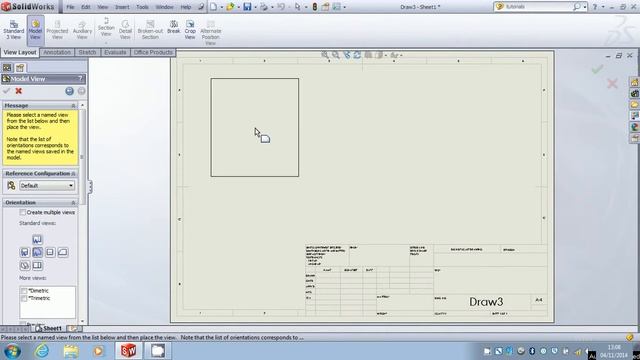Click the Alternate Position View tool
This screenshot has width=640, height=360.
point(210,33)
